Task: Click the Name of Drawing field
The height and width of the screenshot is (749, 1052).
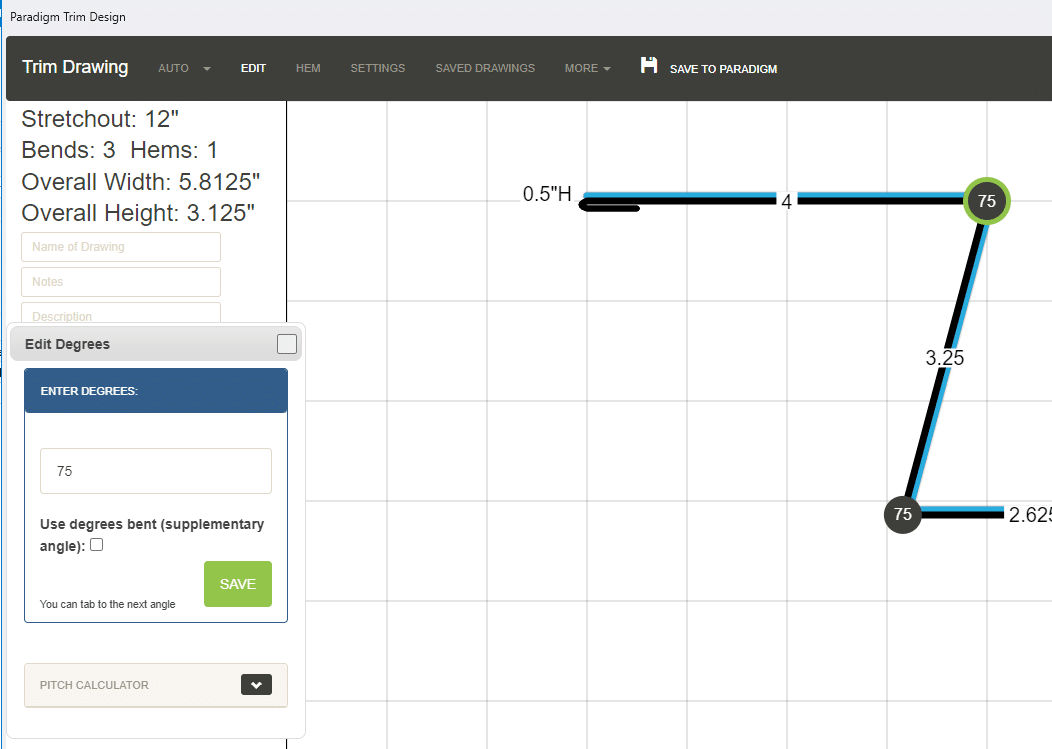Action: pyautogui.click(x=121, y=247)
